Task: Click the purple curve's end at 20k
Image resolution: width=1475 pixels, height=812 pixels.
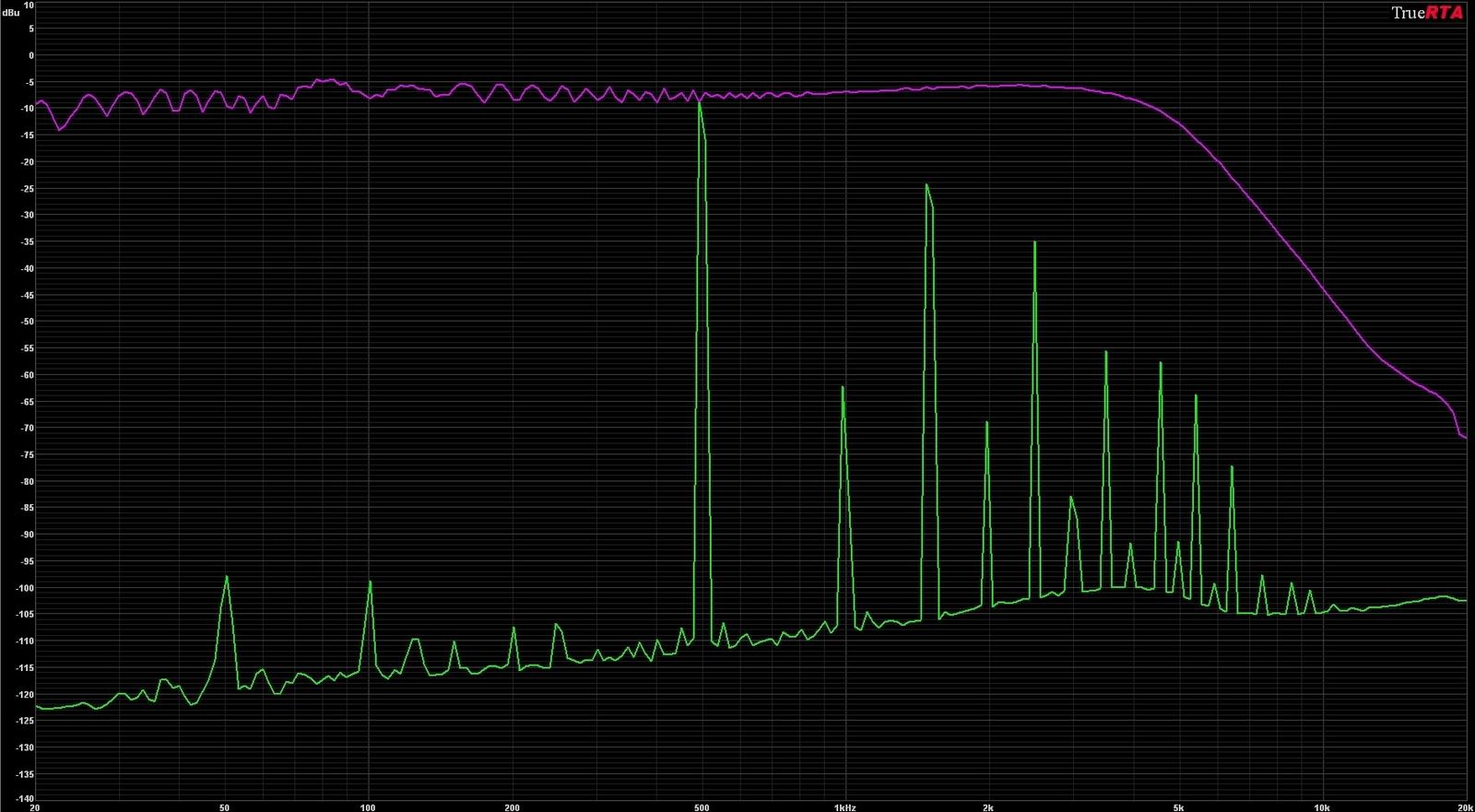Action: tap(1465, 437)
